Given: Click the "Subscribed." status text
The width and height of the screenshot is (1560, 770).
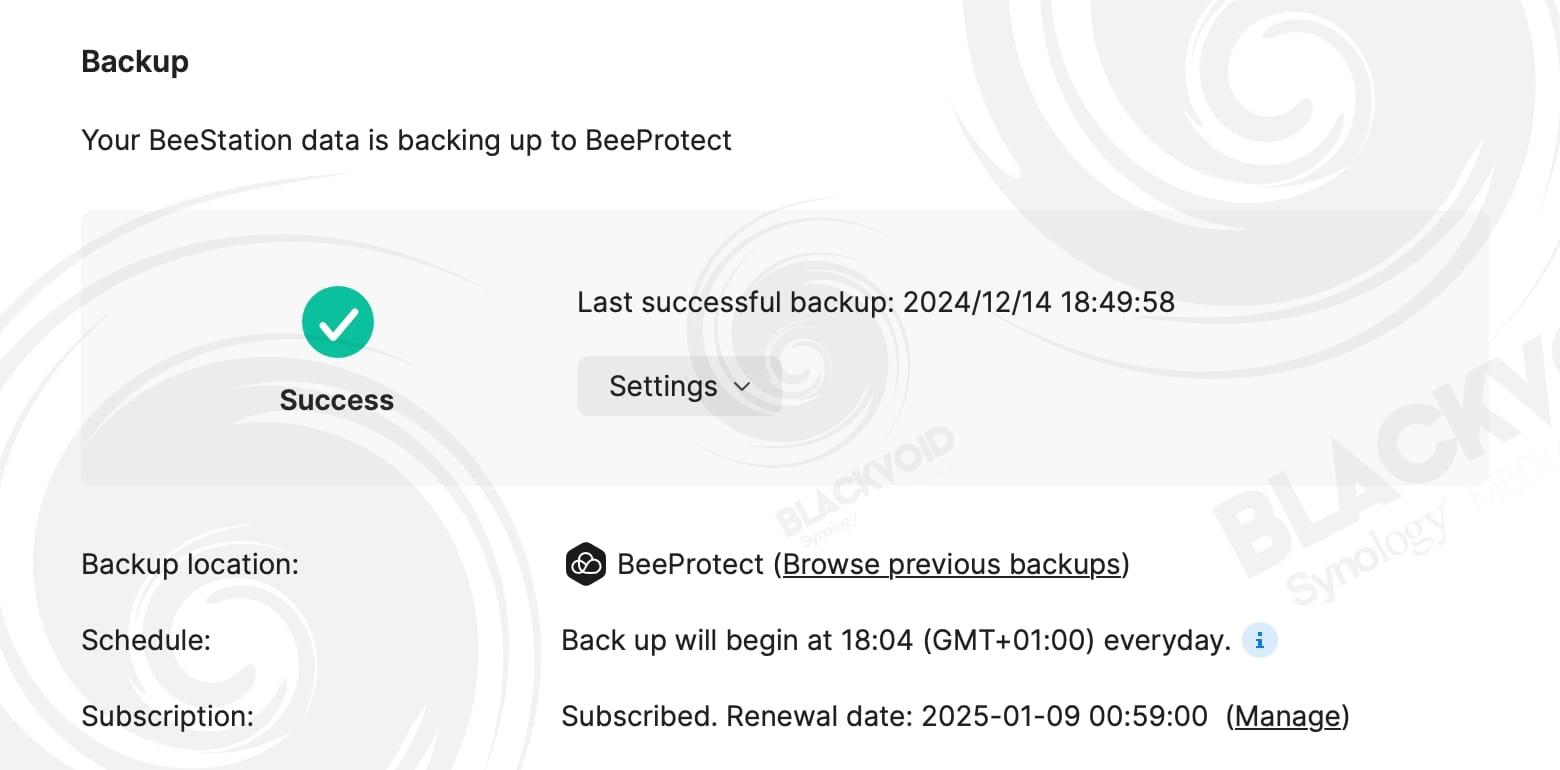Looking at the screenshot, I should pyautogui.click(x=639, y=716).
